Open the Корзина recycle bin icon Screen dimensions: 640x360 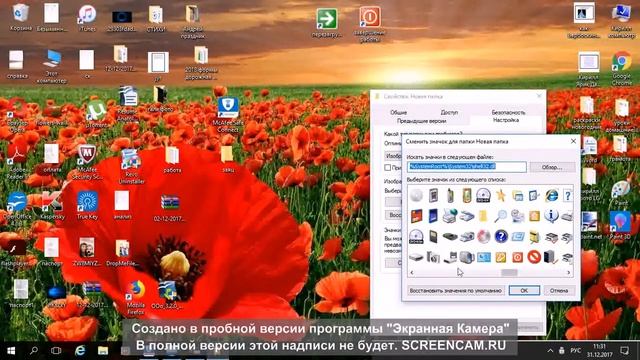[20, 18]
